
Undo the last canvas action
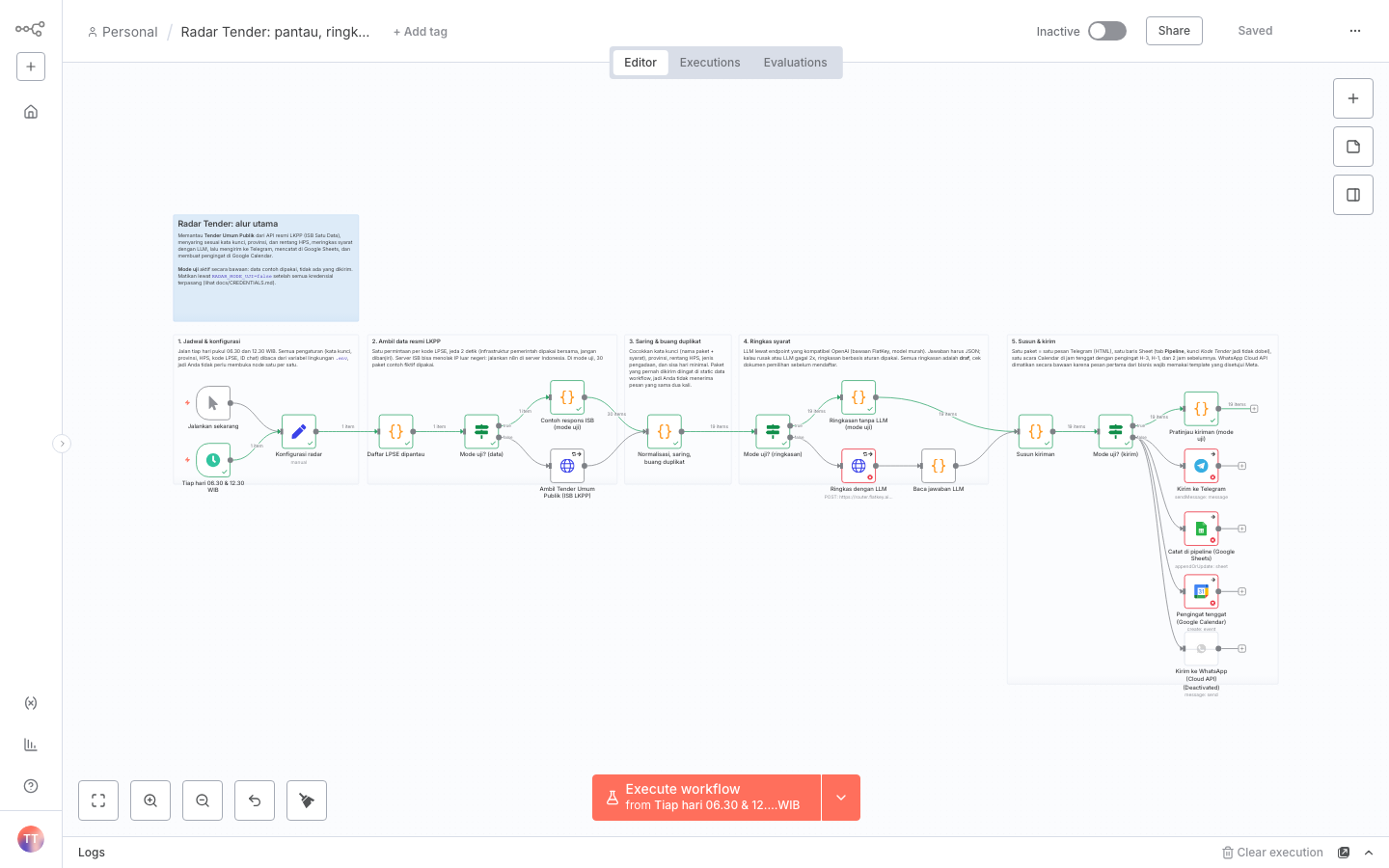(255, 800)
